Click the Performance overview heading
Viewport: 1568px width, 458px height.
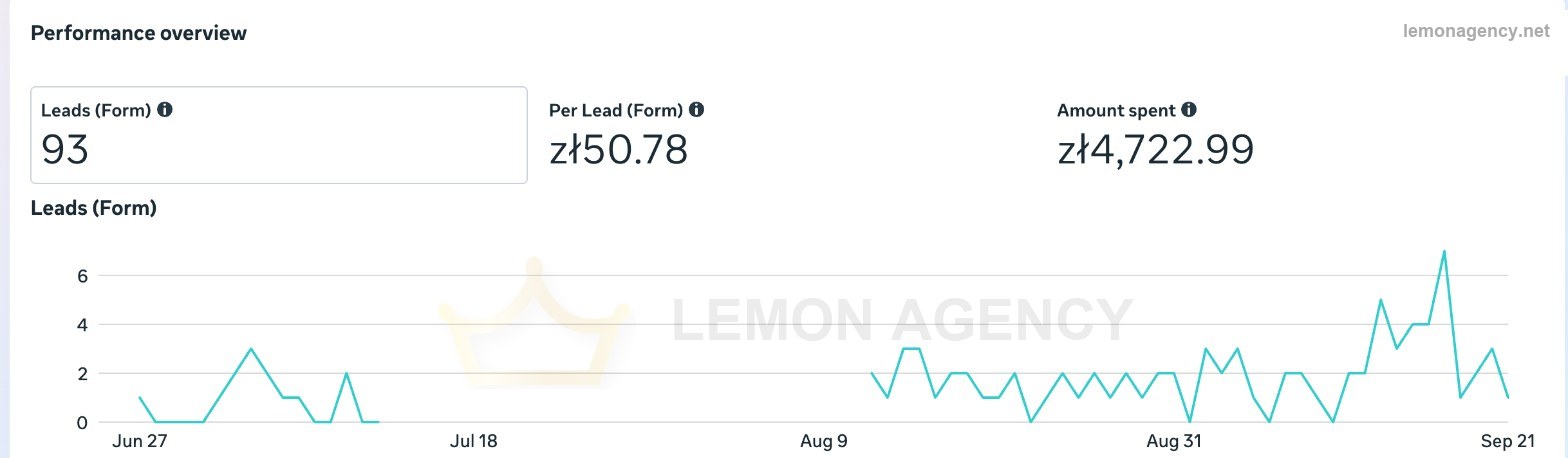pyautogui.click(x=139, y=33)
